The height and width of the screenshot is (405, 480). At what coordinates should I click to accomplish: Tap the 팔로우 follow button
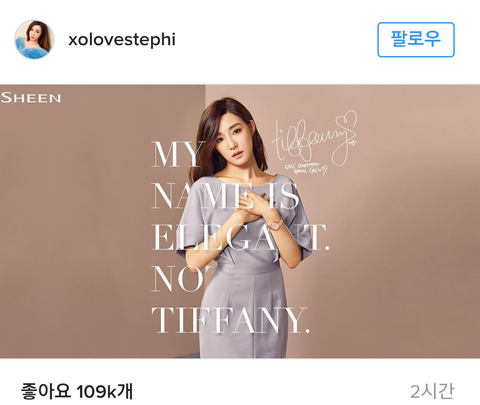(416, 40)
